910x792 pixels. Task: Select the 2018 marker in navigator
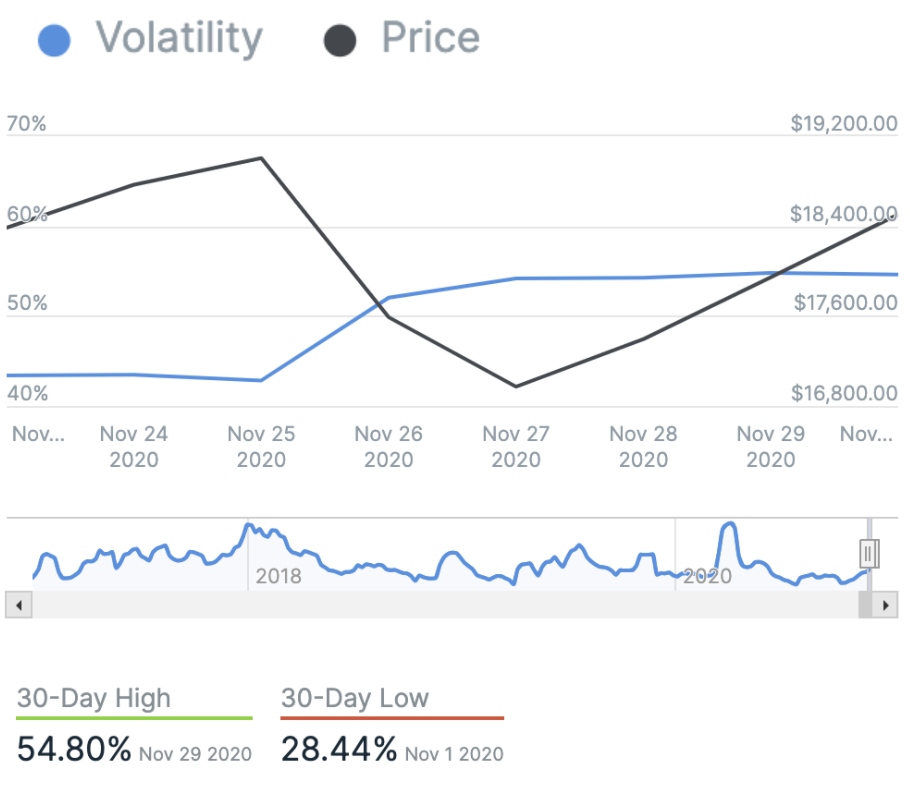click(278, 576)
